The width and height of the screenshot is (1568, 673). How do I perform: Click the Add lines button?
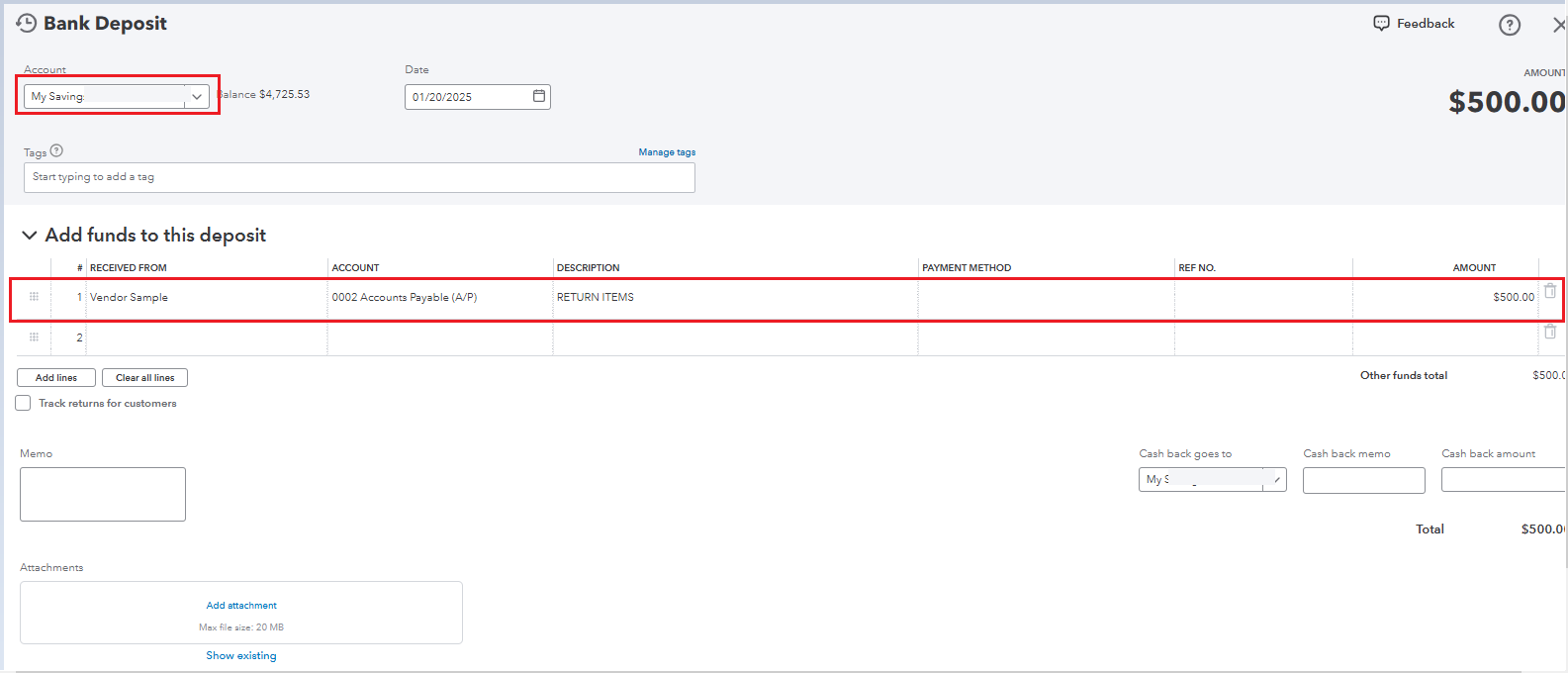tap(56, 378)
